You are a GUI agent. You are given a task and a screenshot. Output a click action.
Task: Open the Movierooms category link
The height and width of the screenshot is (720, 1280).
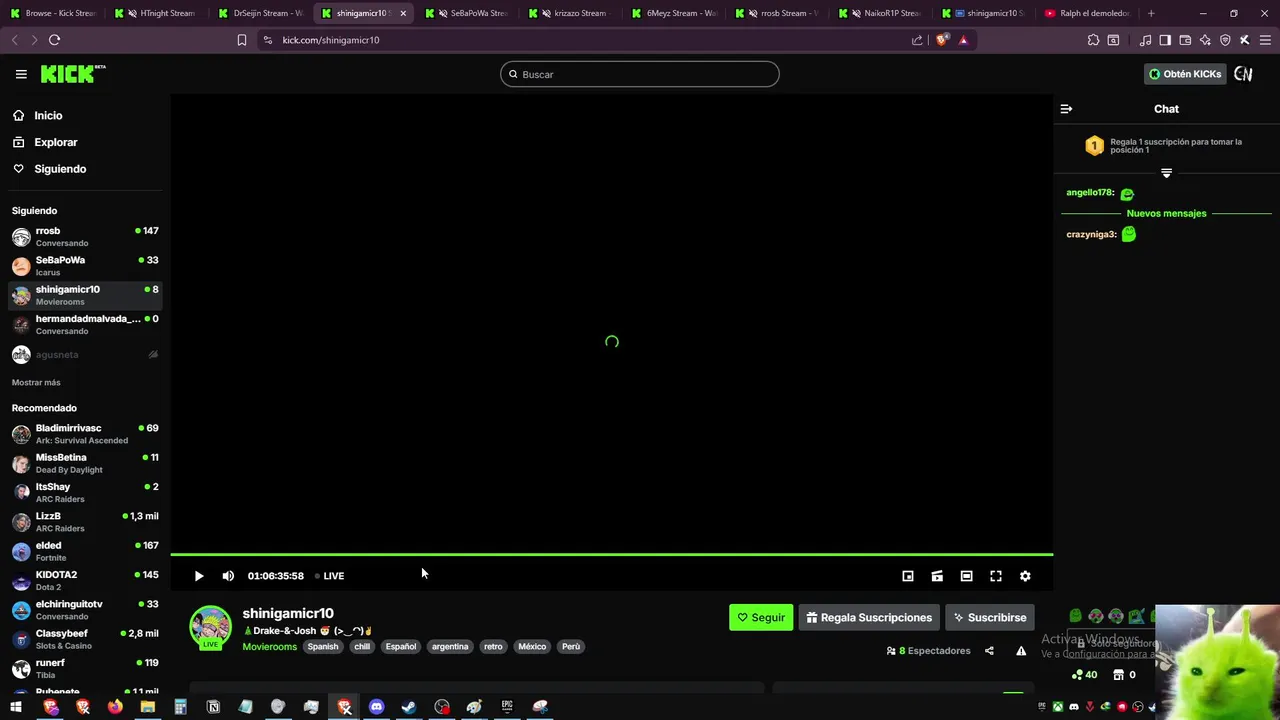[269, 647]
